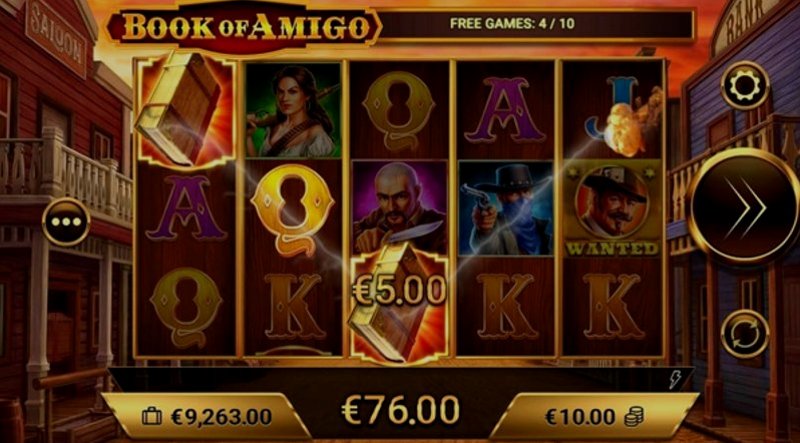Toggle the autoplay circular arrows icon
The width and height of the screenshot is (800, 443).
pos(745,333)
